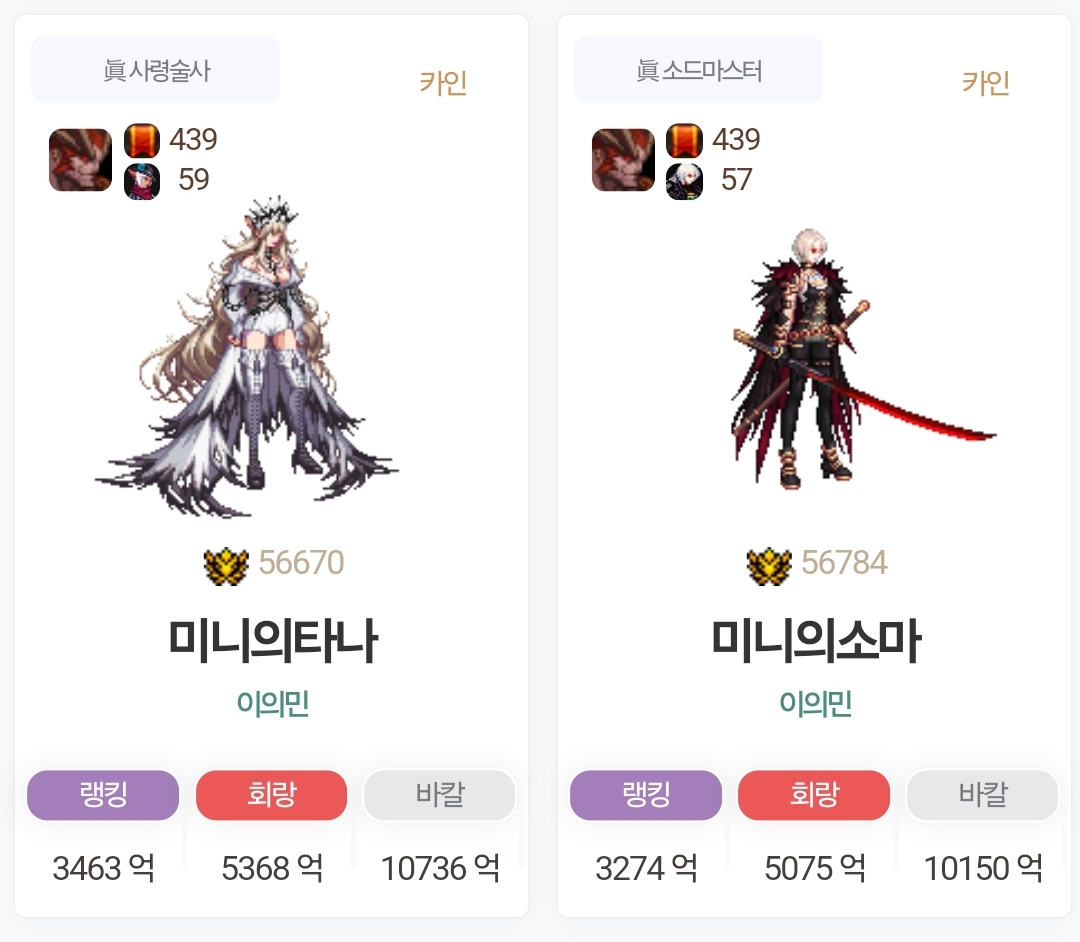The height and width of the screenshot is (942, 1080).
Task: Click the orange banner icon beside 439 on left card
Action: tap(142, 140)
